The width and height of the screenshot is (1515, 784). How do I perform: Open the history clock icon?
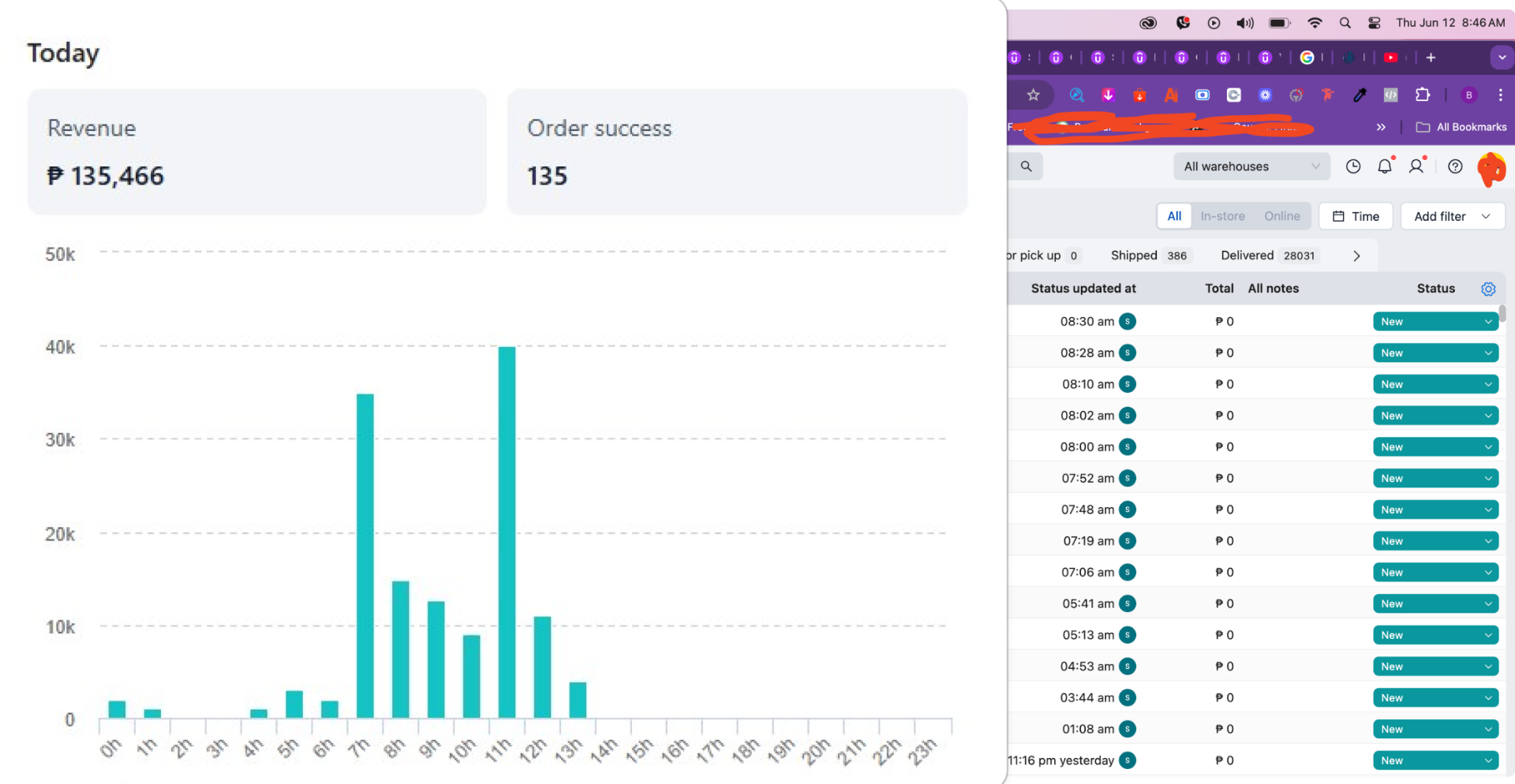[1353, 166]
